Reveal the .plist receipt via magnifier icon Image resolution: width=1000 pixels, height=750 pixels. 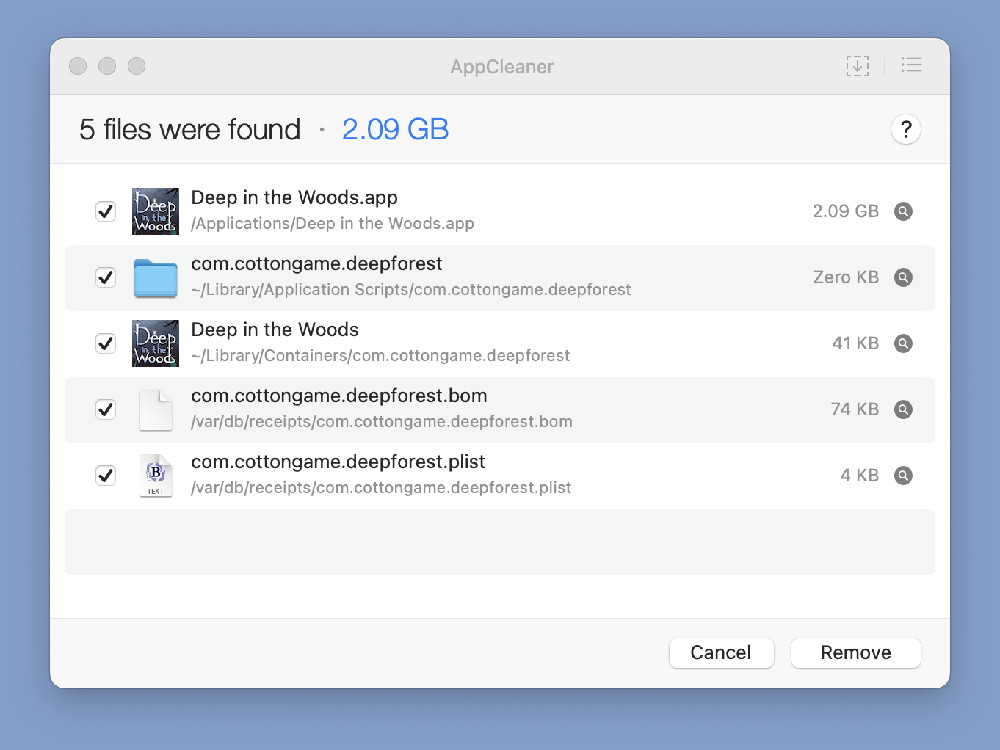(x=903, y=475)
